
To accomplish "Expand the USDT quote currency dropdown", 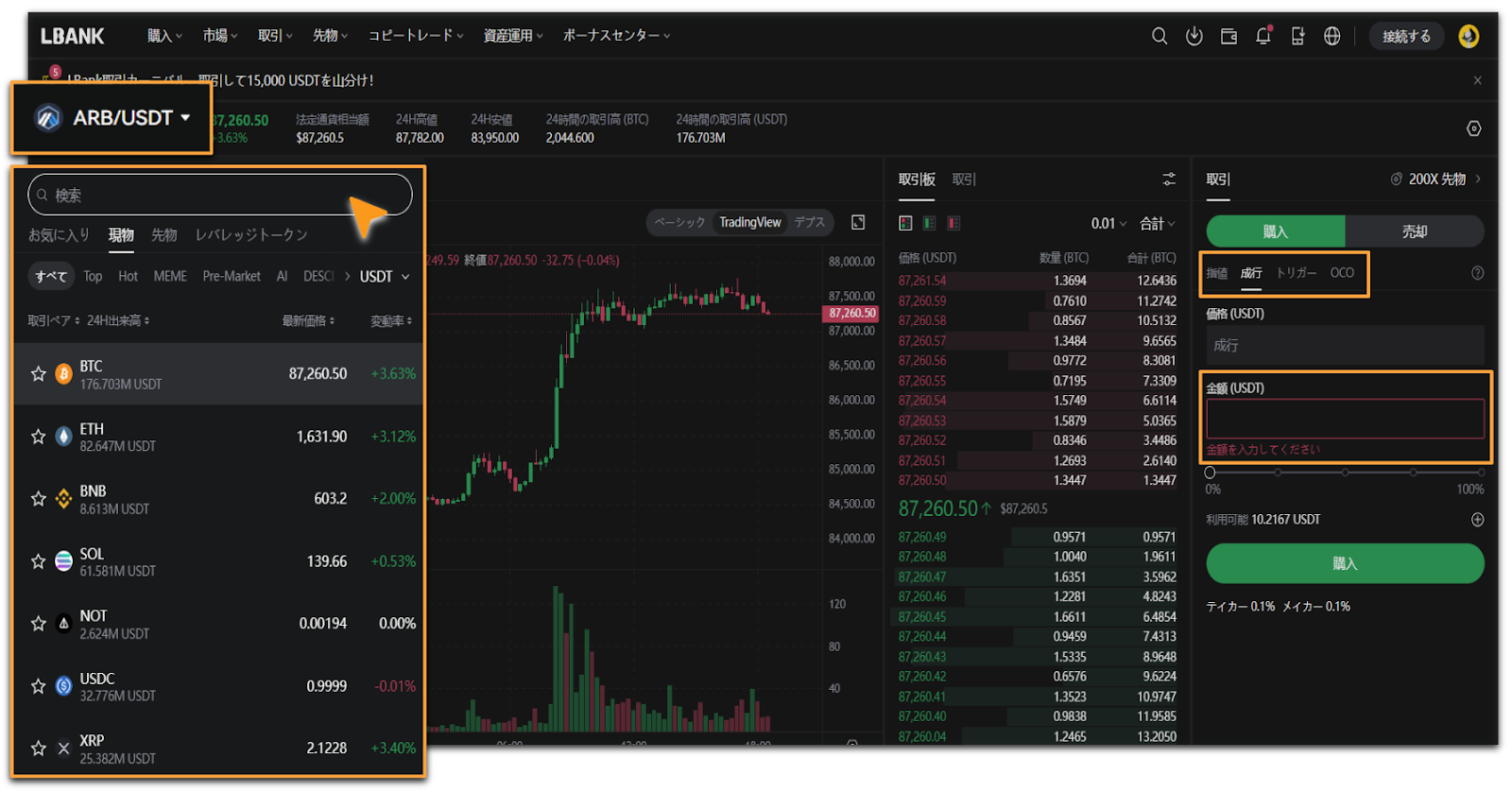I will 385,277.
